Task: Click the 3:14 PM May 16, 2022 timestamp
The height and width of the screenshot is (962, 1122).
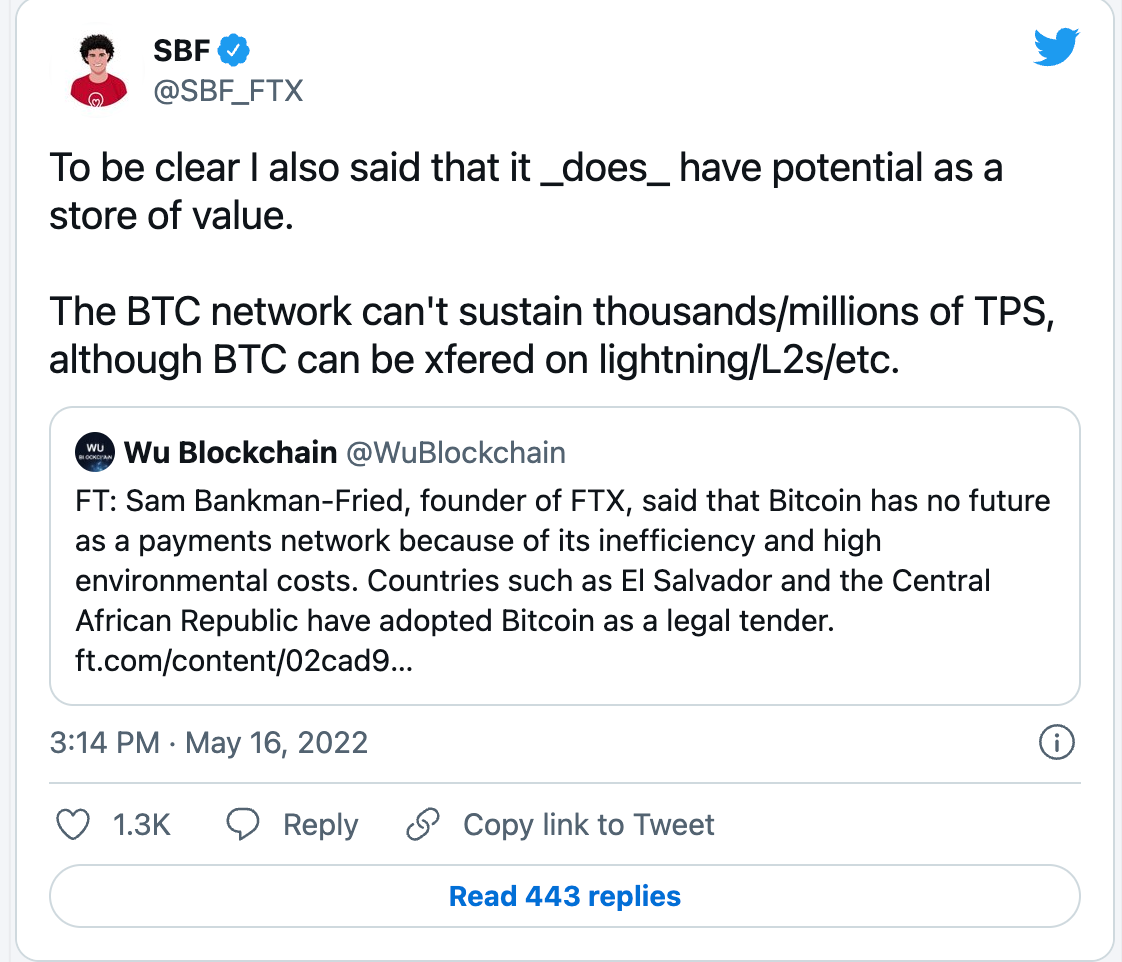Action: point(209,743)
